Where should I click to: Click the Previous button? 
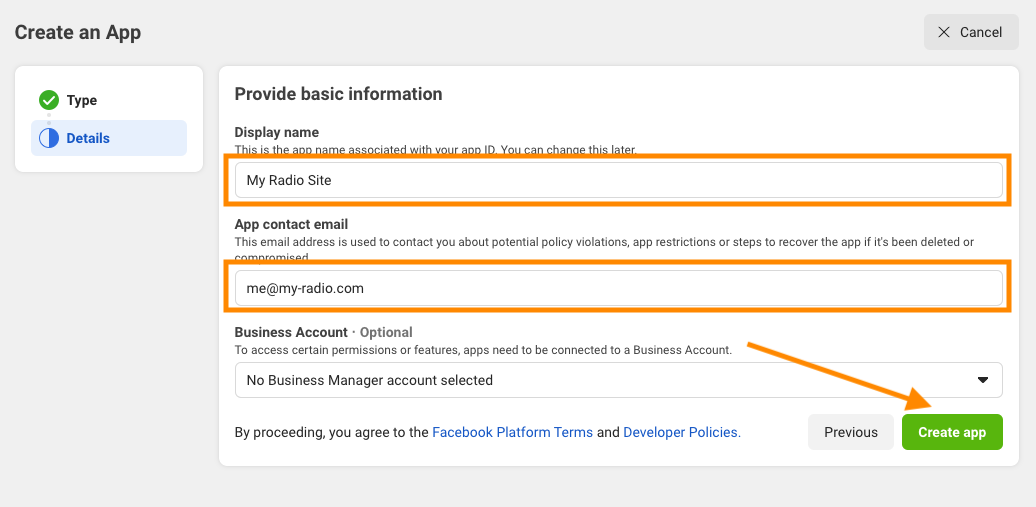(x=851, y=432)
